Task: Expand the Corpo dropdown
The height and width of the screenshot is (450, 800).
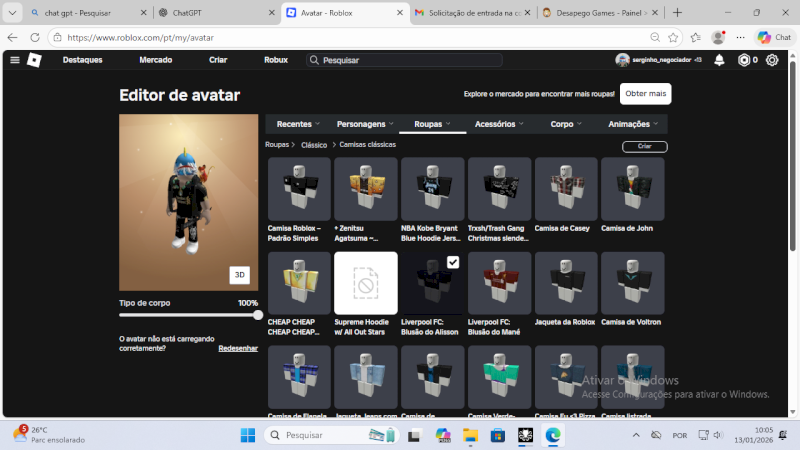Action: (x=566, y=124)
